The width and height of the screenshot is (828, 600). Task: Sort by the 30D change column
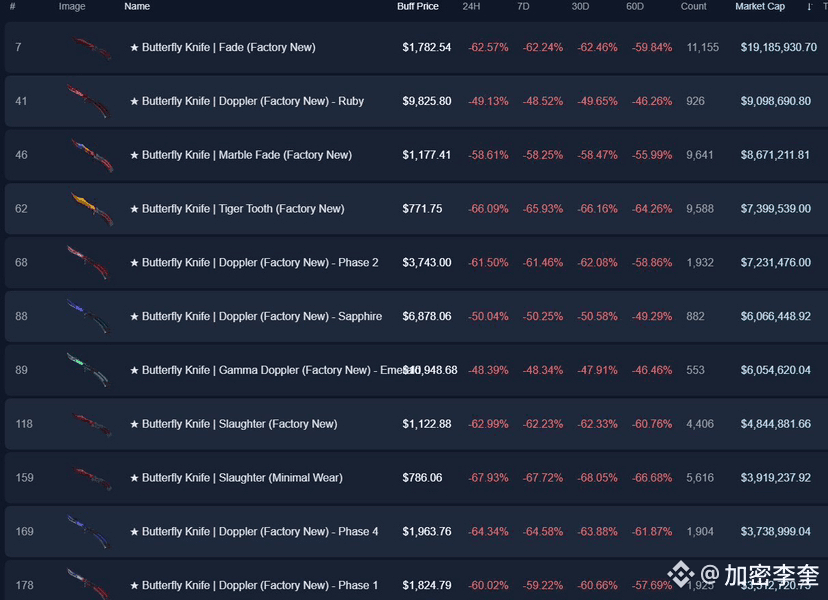[580, 7]
